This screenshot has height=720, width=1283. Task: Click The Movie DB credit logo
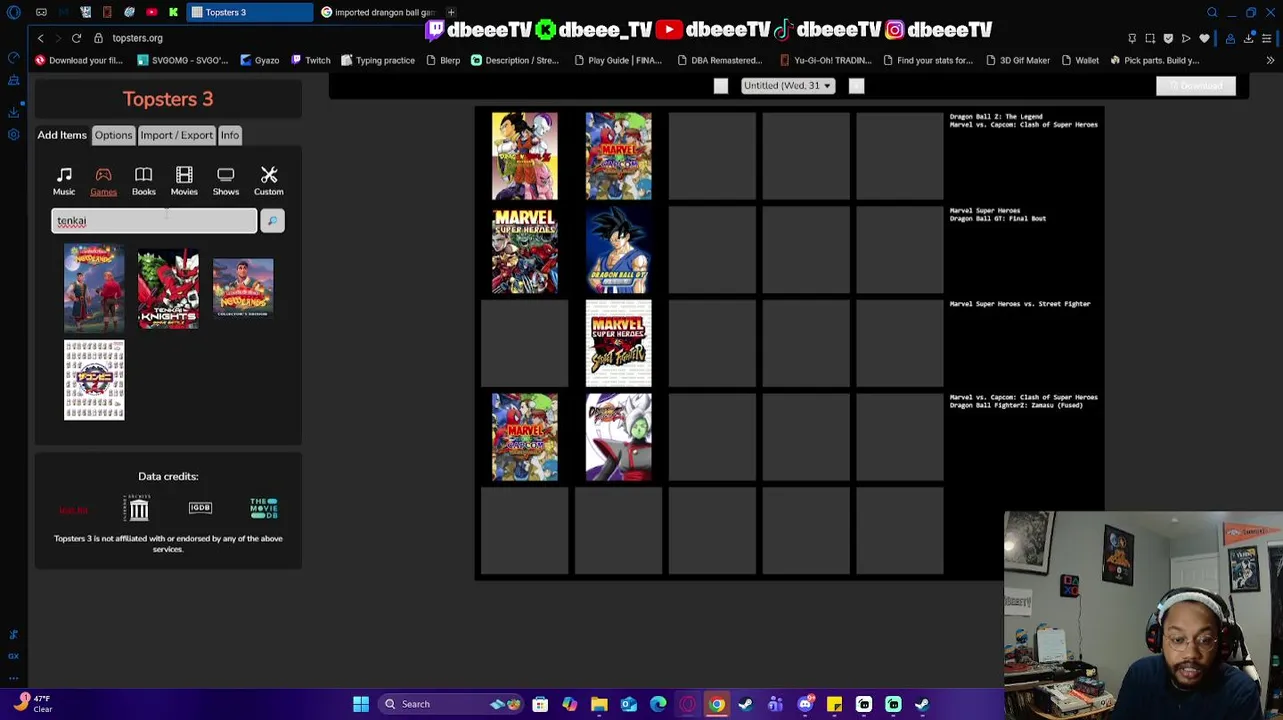[x=264, y=508]
